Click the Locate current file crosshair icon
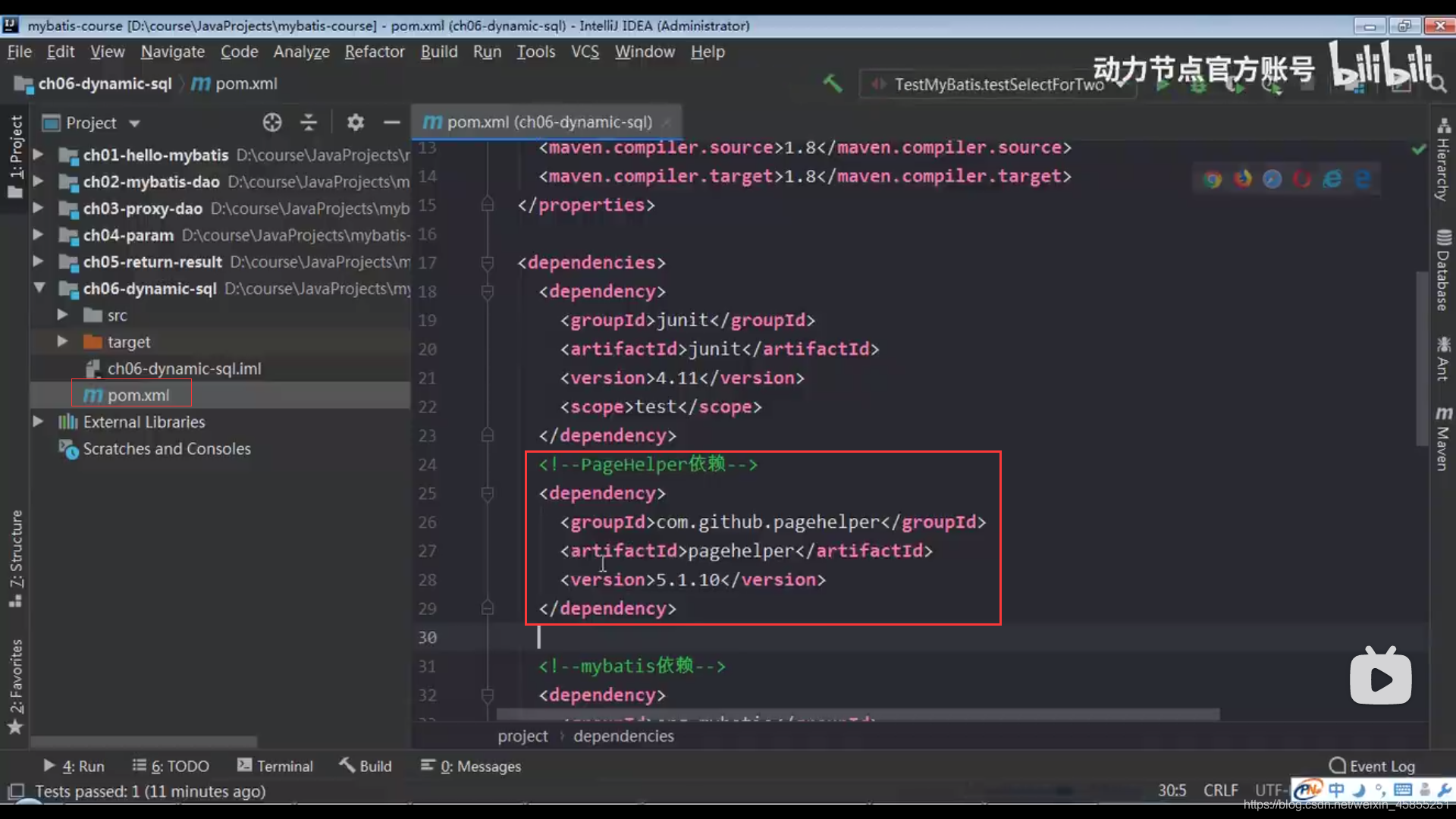 pos(272,122)
